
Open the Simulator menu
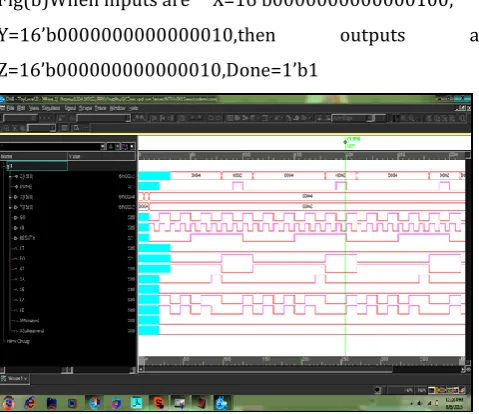pos(51,108)
